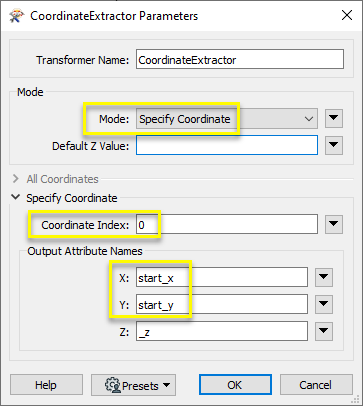Open the Default Z Value arrow menu
The width and height of the screenshot is (363, 406).
[334, 145]
